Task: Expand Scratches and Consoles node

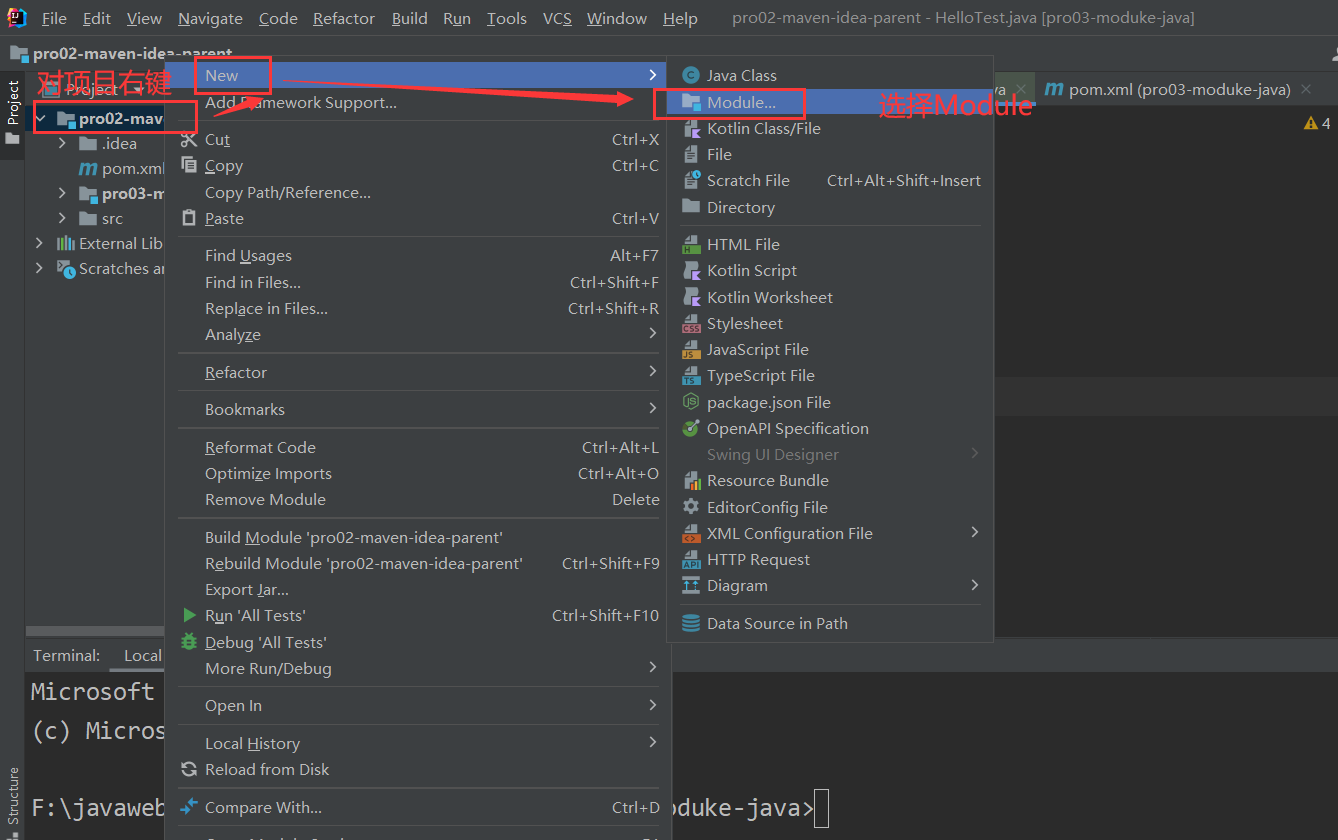Action: [40, 268]
